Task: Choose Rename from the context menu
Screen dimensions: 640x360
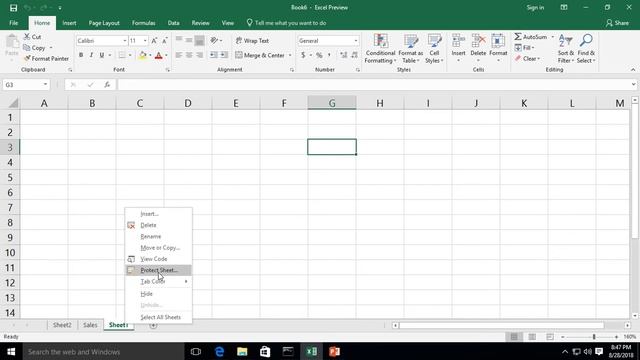Action: (158, 236)
